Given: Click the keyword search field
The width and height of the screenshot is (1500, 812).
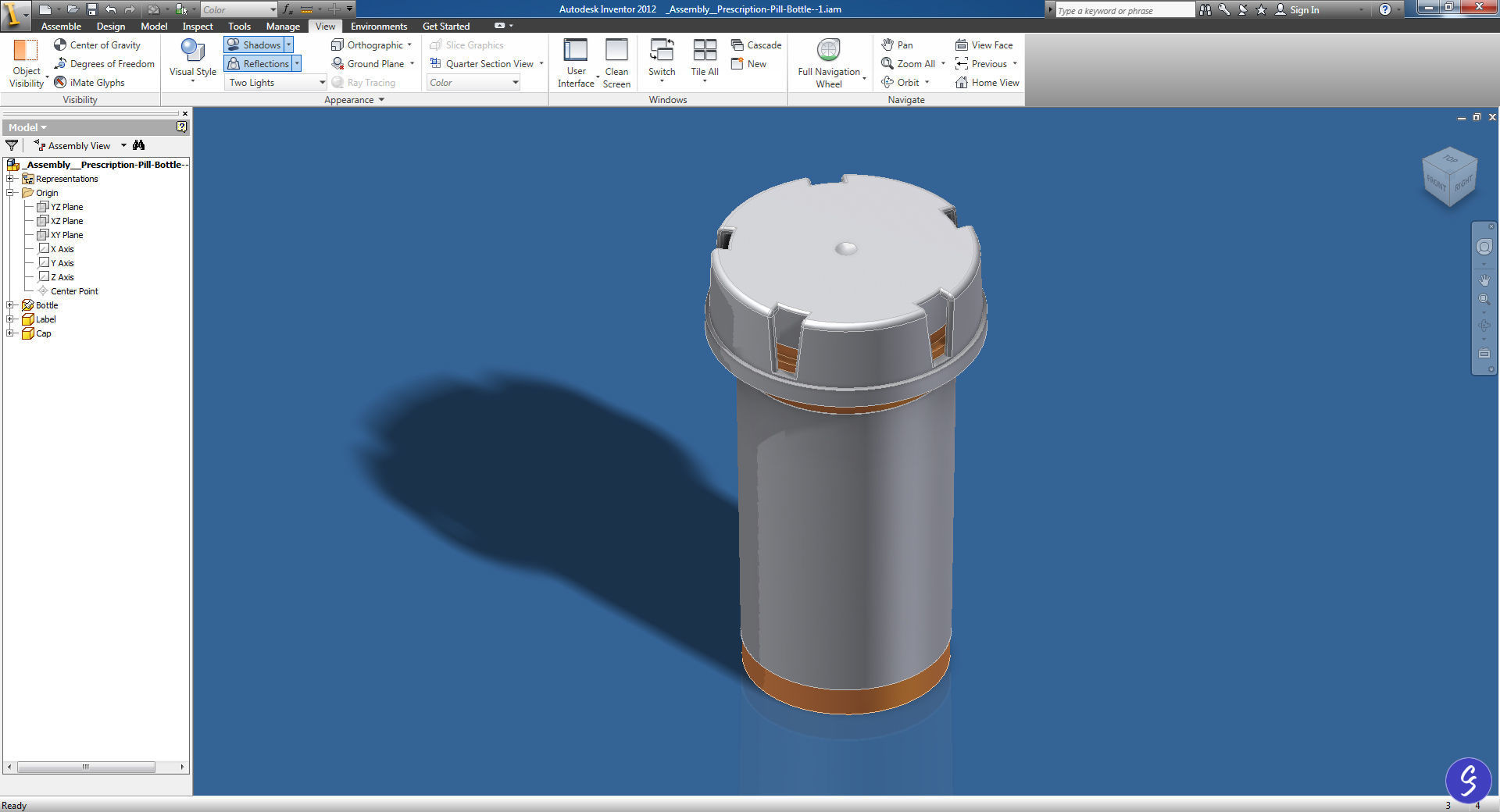Looking at the screenshot, I should [1125, 10].
